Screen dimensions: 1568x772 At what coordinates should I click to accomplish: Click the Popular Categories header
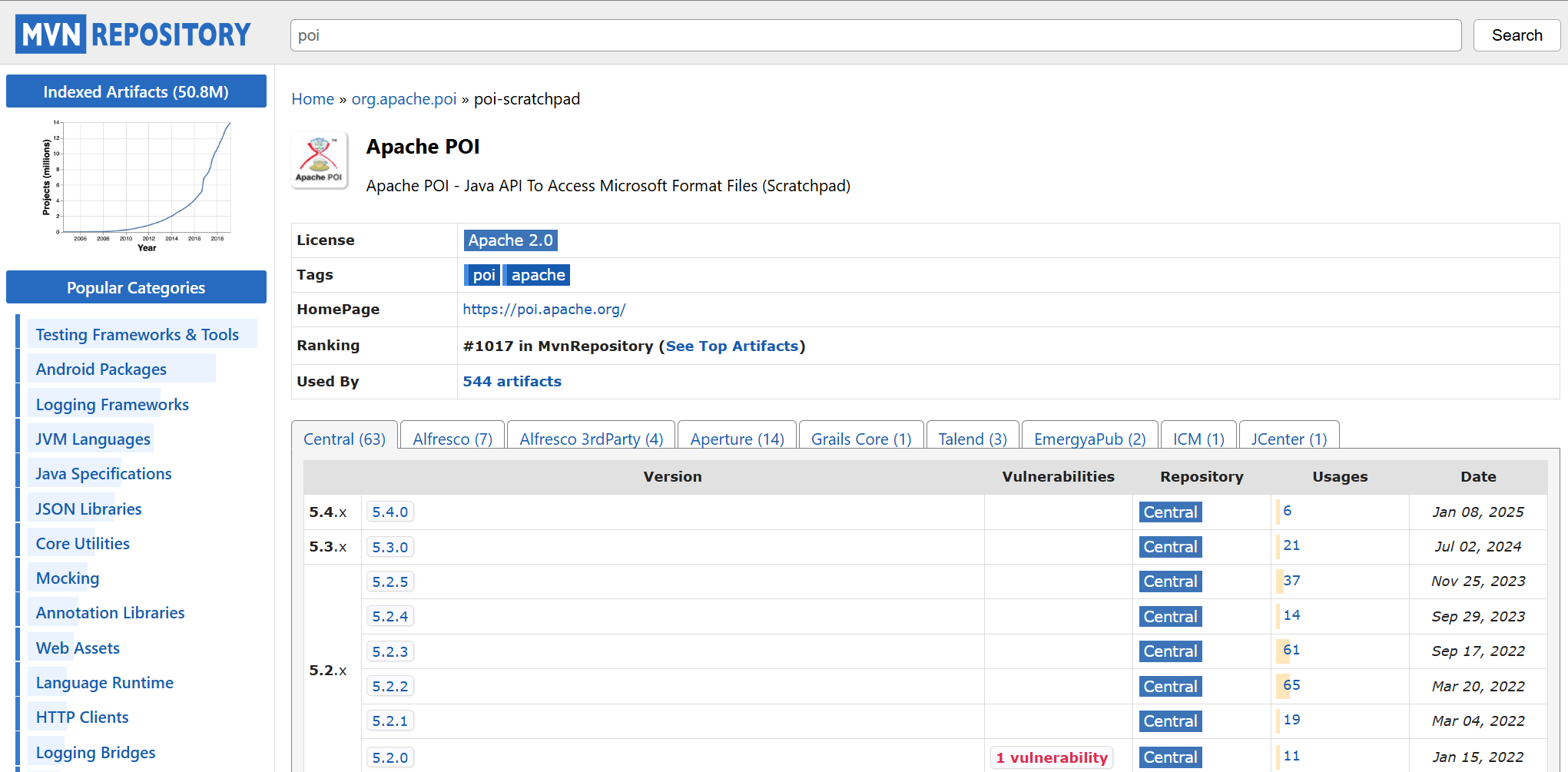136,287
